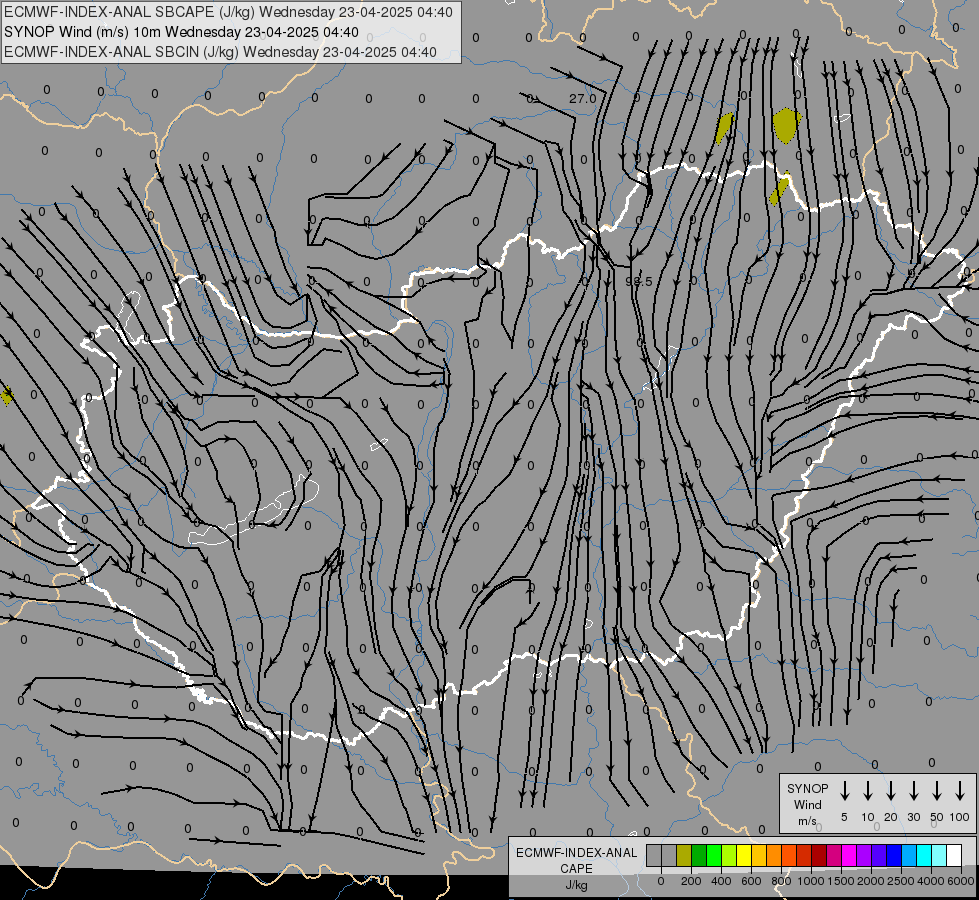Screen dimensions: 979x900
Task: Click the SBCIN title line in header
Action: tap(220, 52)
